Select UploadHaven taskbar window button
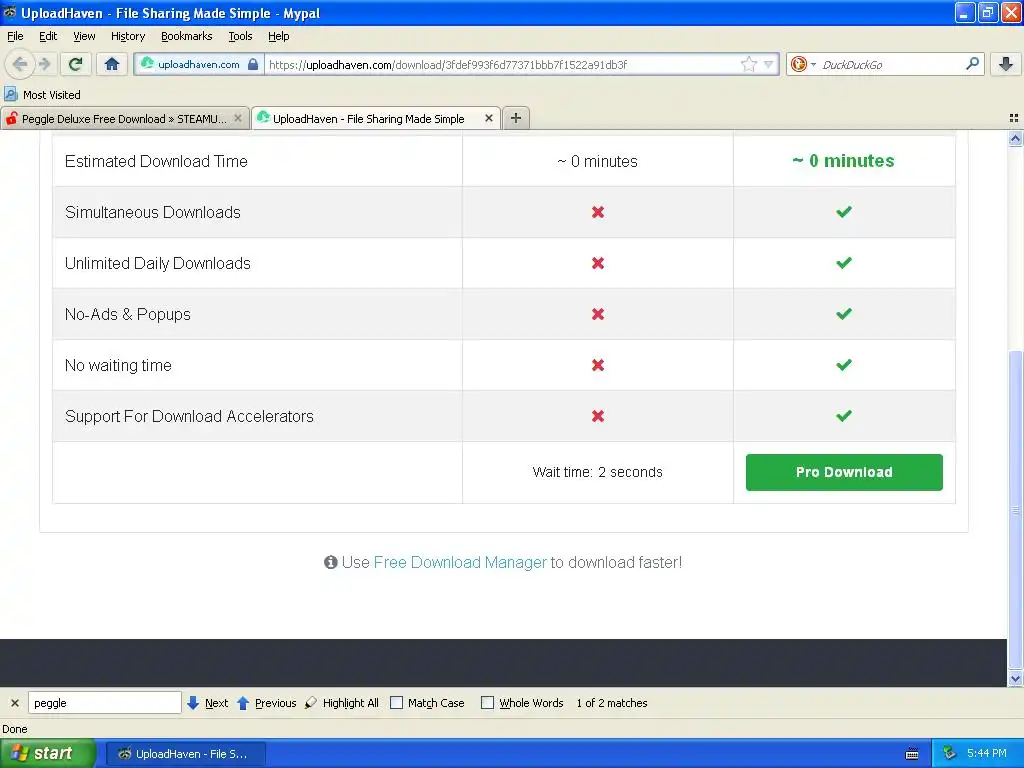The width and height of the screenshot is (1024, 768). [185, 754]
